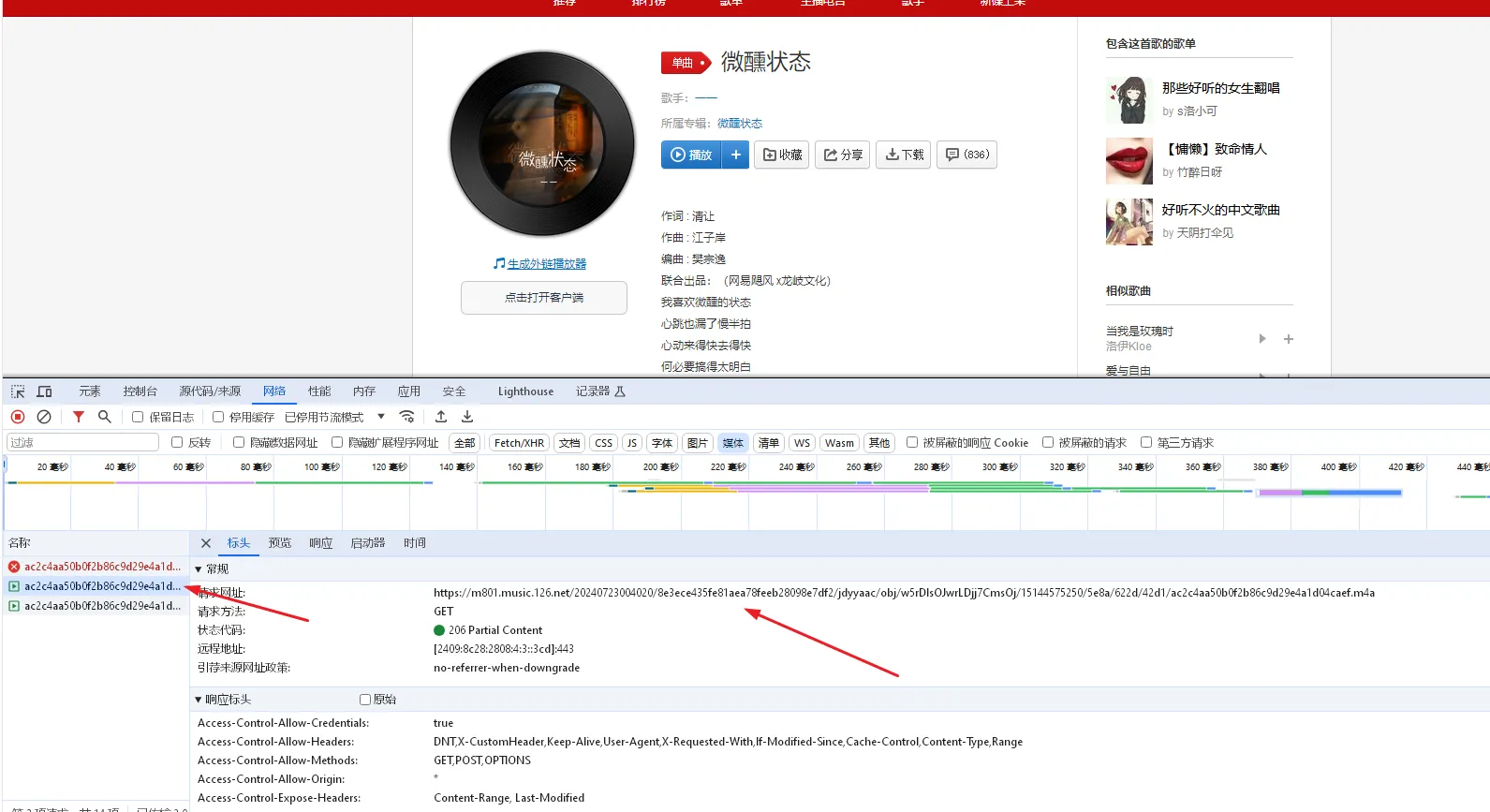Open the 记录器 recorder tab

600,391
